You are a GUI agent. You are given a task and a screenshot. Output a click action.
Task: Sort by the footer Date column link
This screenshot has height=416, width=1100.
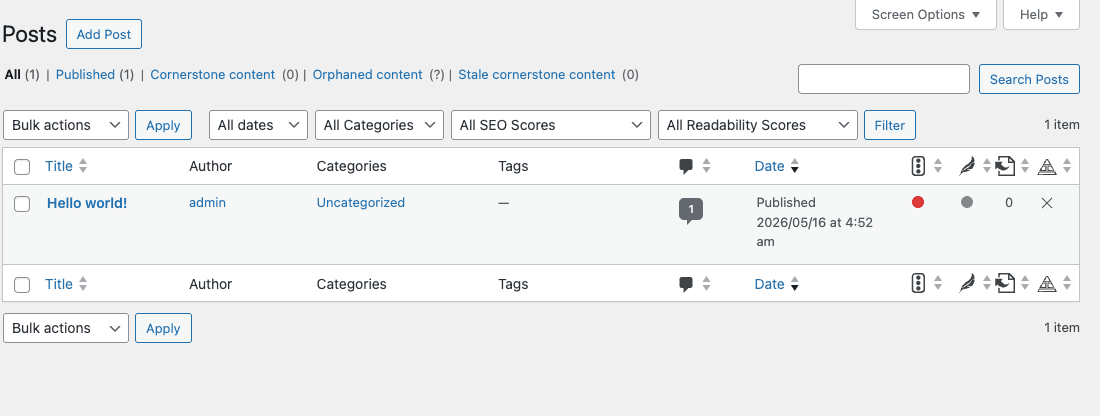tap(769, 284)
